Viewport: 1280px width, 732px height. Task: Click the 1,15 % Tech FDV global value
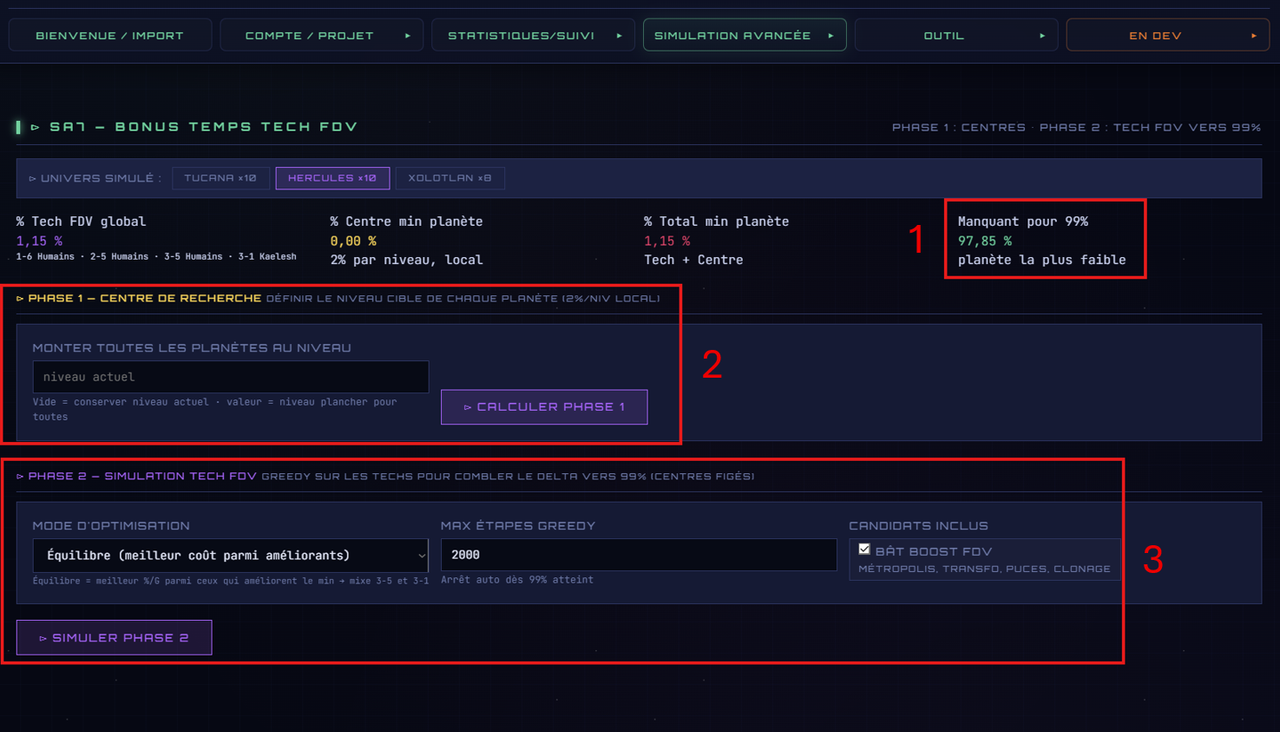click(x=39, y=241)
